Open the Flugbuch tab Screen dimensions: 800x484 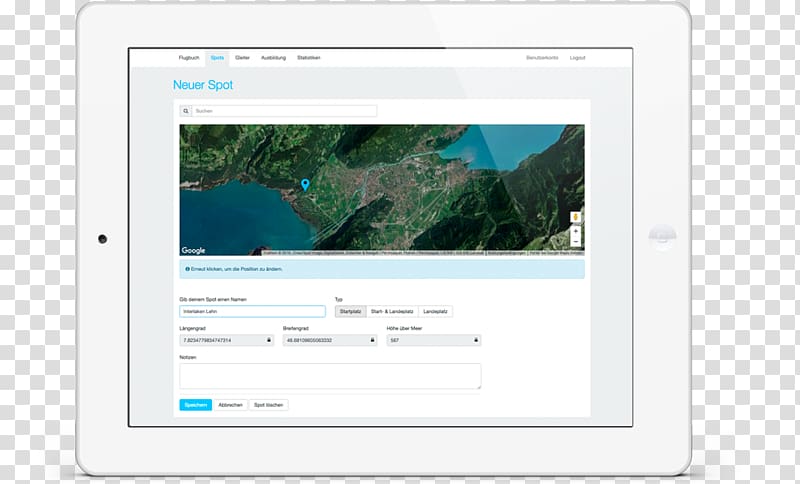coord(189,58)
